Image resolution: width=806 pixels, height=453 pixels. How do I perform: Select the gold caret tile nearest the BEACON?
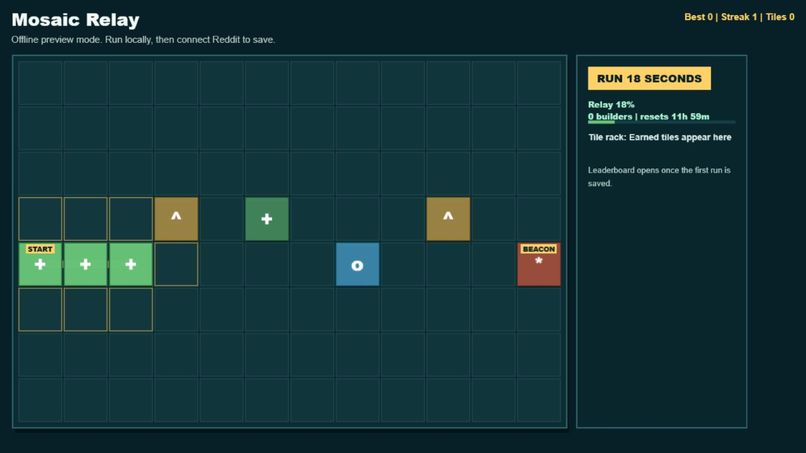coord(448,219)
